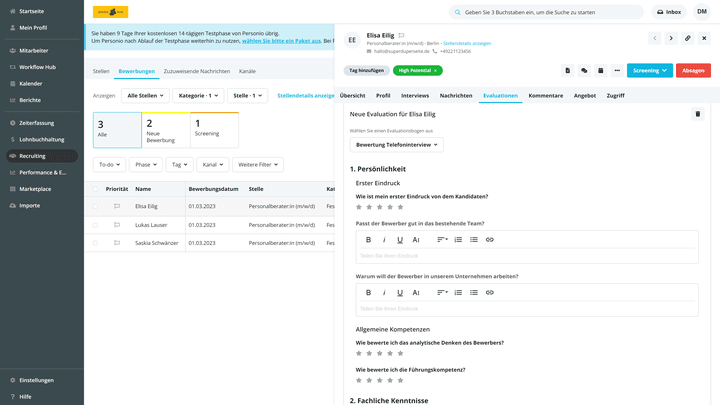Apply italic in the team fit editor
This screenshot has width=720, height=405.
click(x=384, y=240)
